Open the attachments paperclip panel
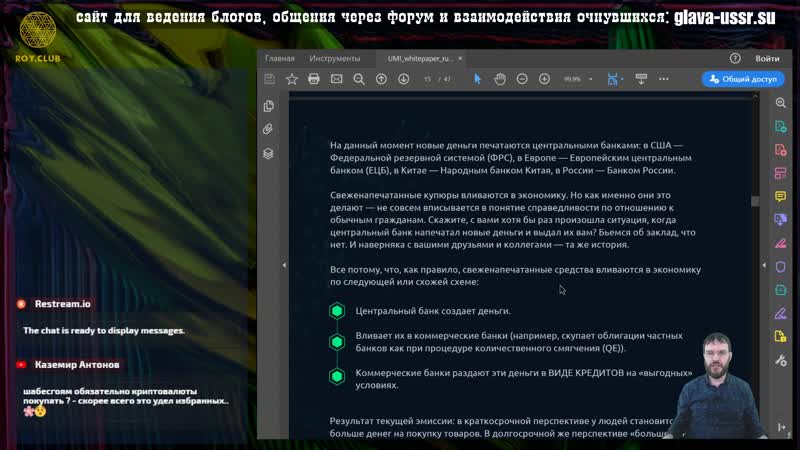Screen dimensions: 800x450 (x=268, y=130)
